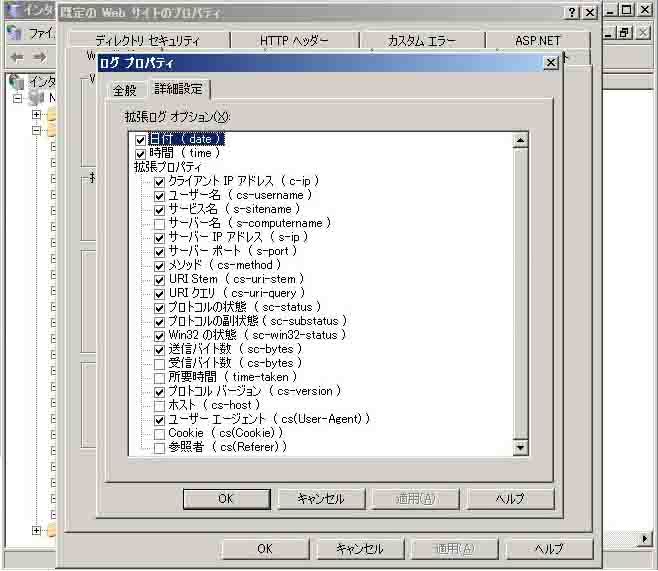Screen dimensions: 658x571
Task: Click the extended log options scrollbar thumb
Action: (x=520, y=293)
